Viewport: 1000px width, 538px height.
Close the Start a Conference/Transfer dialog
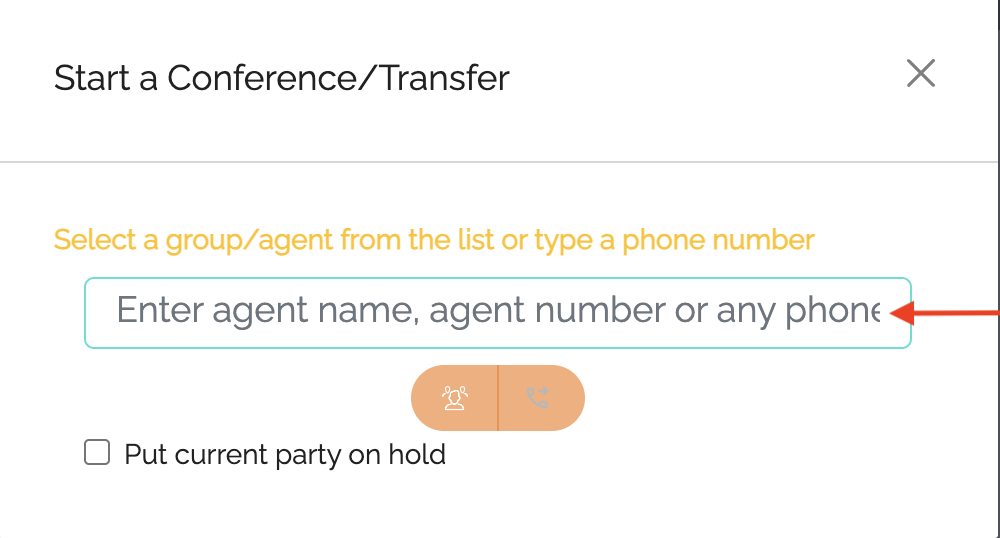pos(921,73)
